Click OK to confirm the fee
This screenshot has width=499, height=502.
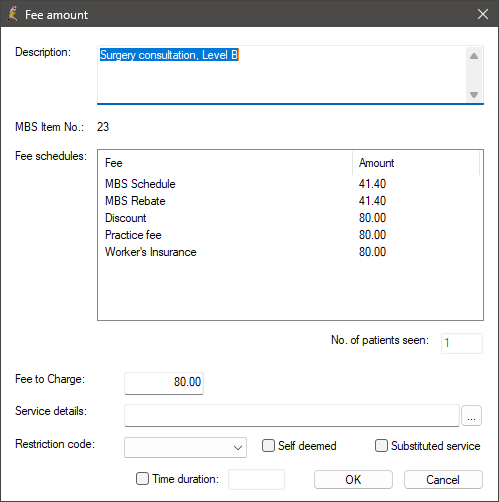[353, 480]
